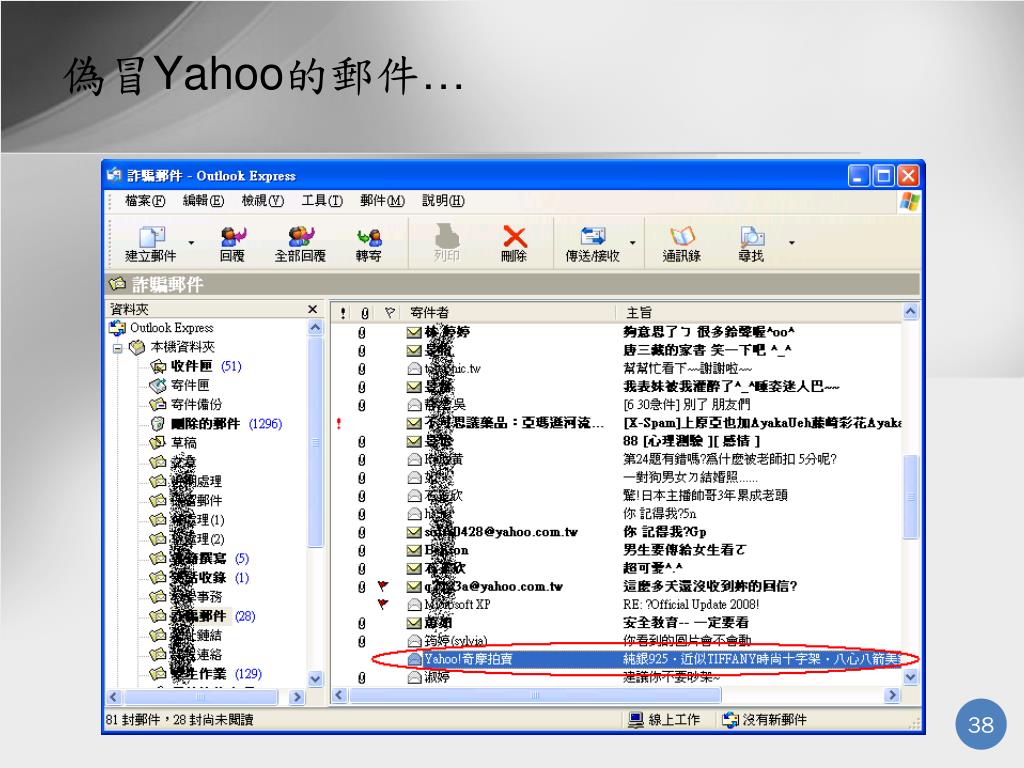Open the 編輯(E) menu
The width and height of the screenshot is (1024, 768).
click(203, 200)
